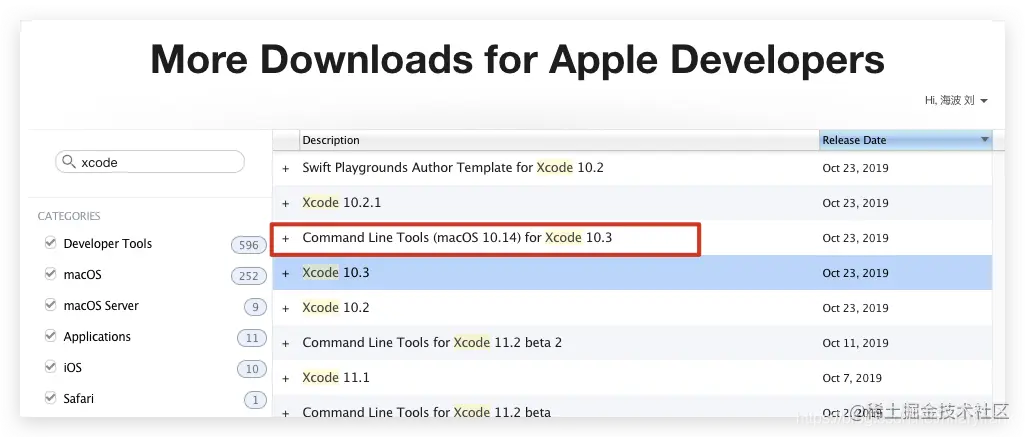
Task: Sort by Release Date column
Action: [x=905, y=140]
